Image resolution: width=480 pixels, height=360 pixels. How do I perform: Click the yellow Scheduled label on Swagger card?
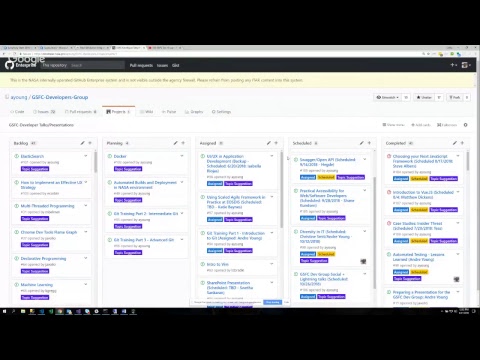coord(326,177)
